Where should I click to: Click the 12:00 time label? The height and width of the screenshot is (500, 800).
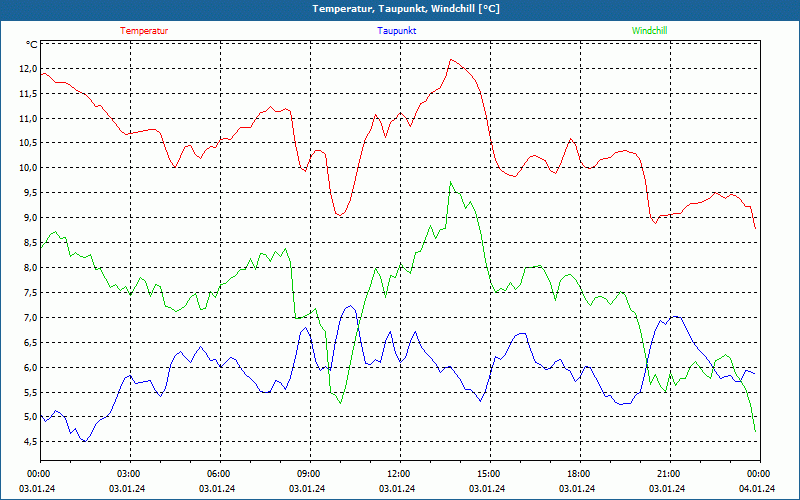pos(400,473)
